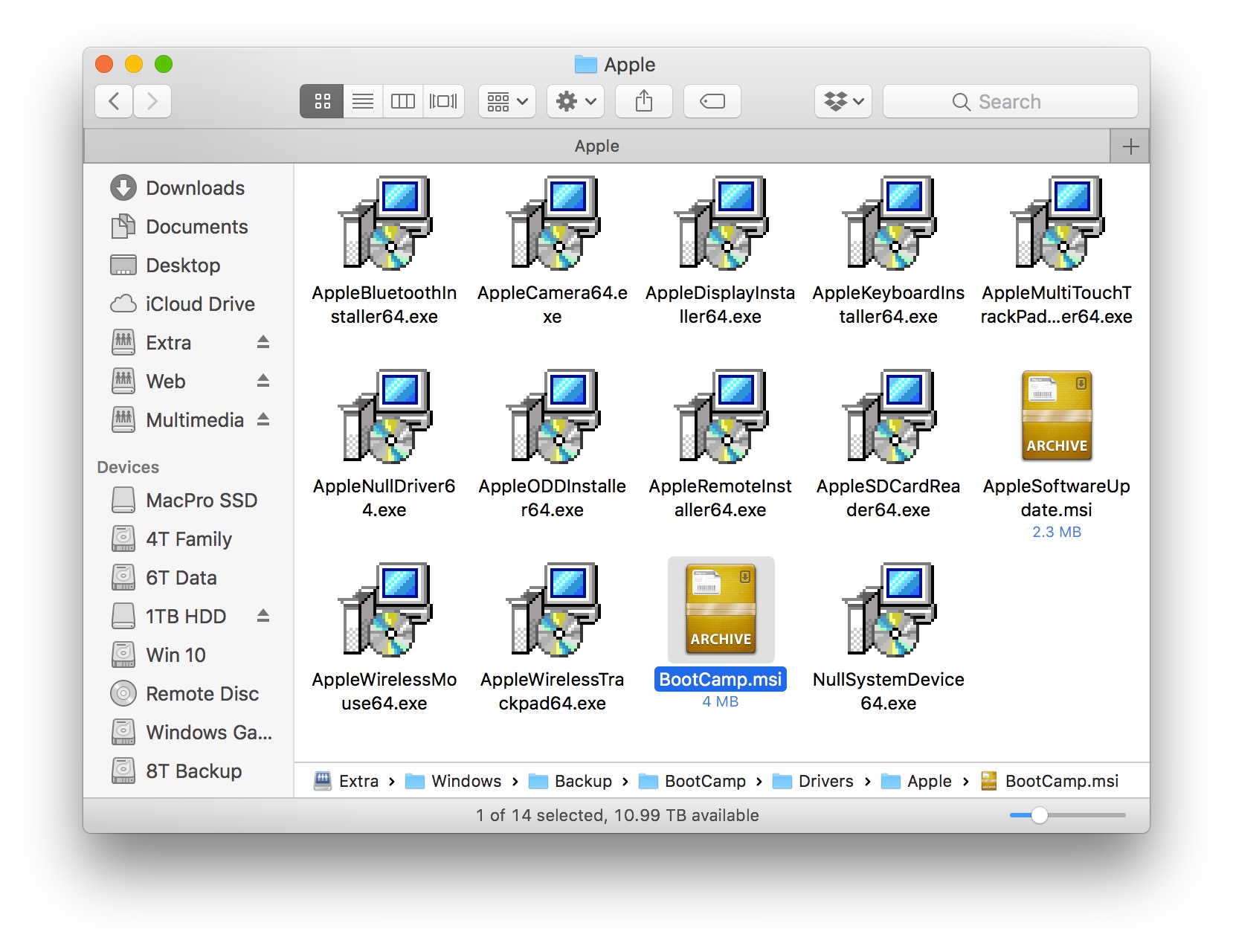This screenshot has width=1233, height=952.
Task: Click Drivers in the path bar
Action: (813, 781)
